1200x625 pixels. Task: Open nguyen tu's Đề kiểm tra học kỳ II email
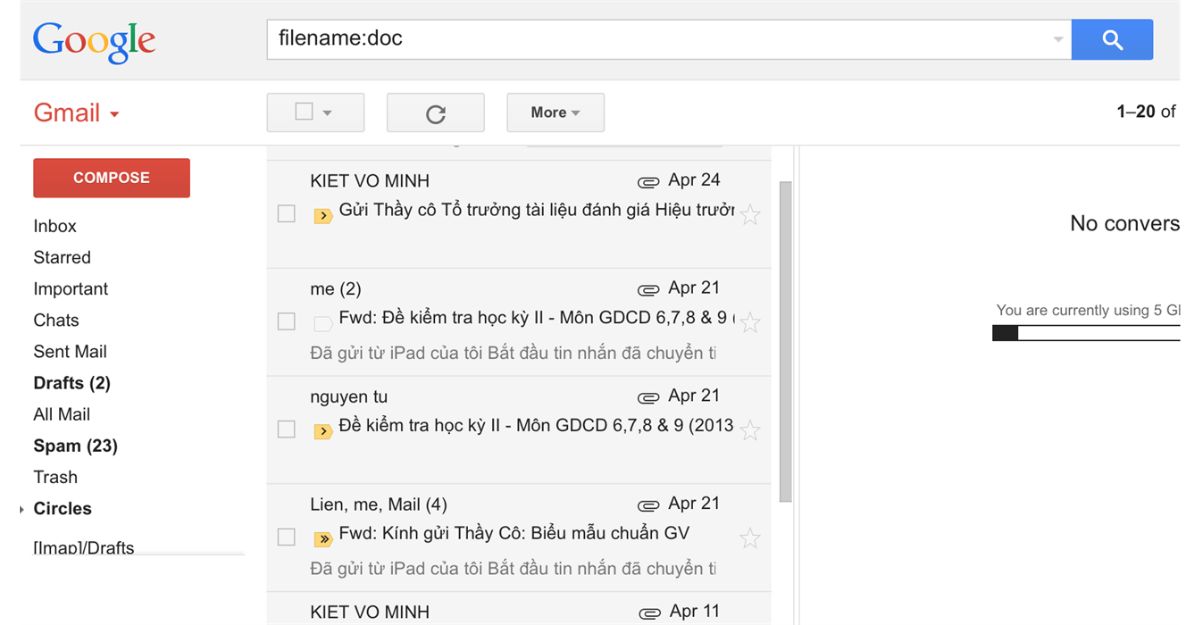536,425
